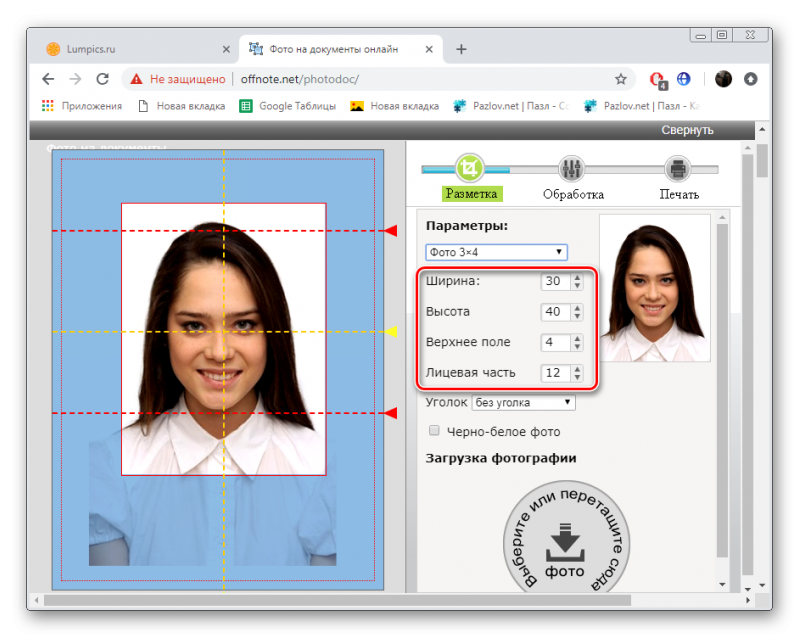
Task: Open second Новая вкладка image bookmark
Action: coord(394,106)
